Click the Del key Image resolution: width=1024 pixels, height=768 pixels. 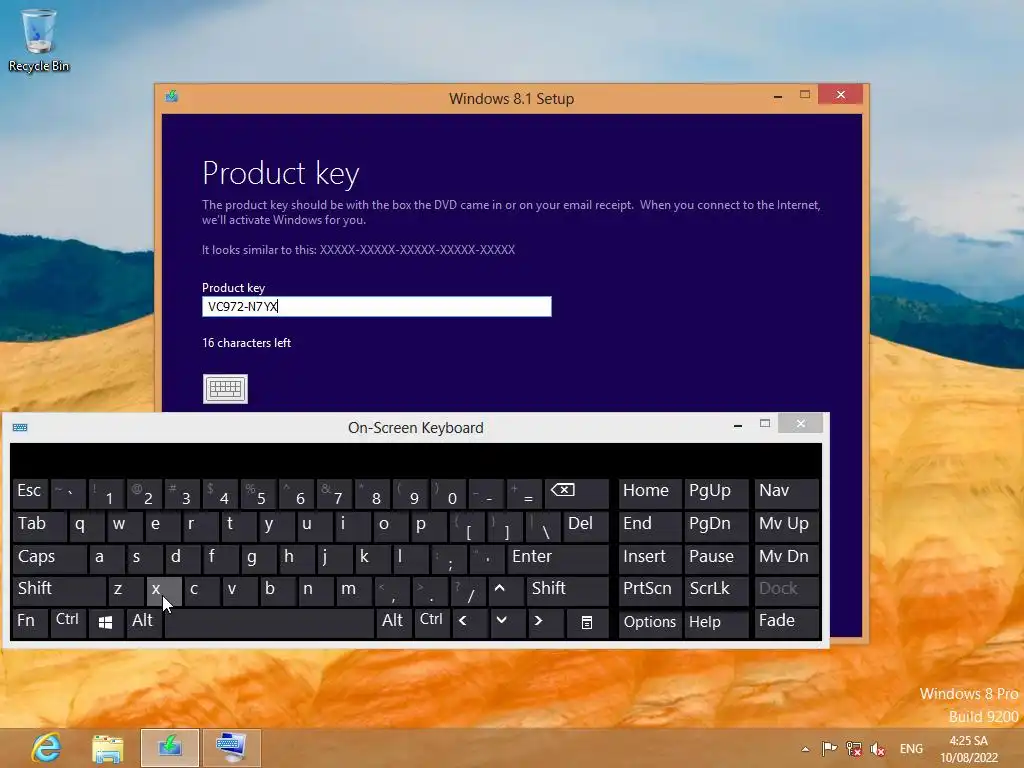(x=586, y=526)
